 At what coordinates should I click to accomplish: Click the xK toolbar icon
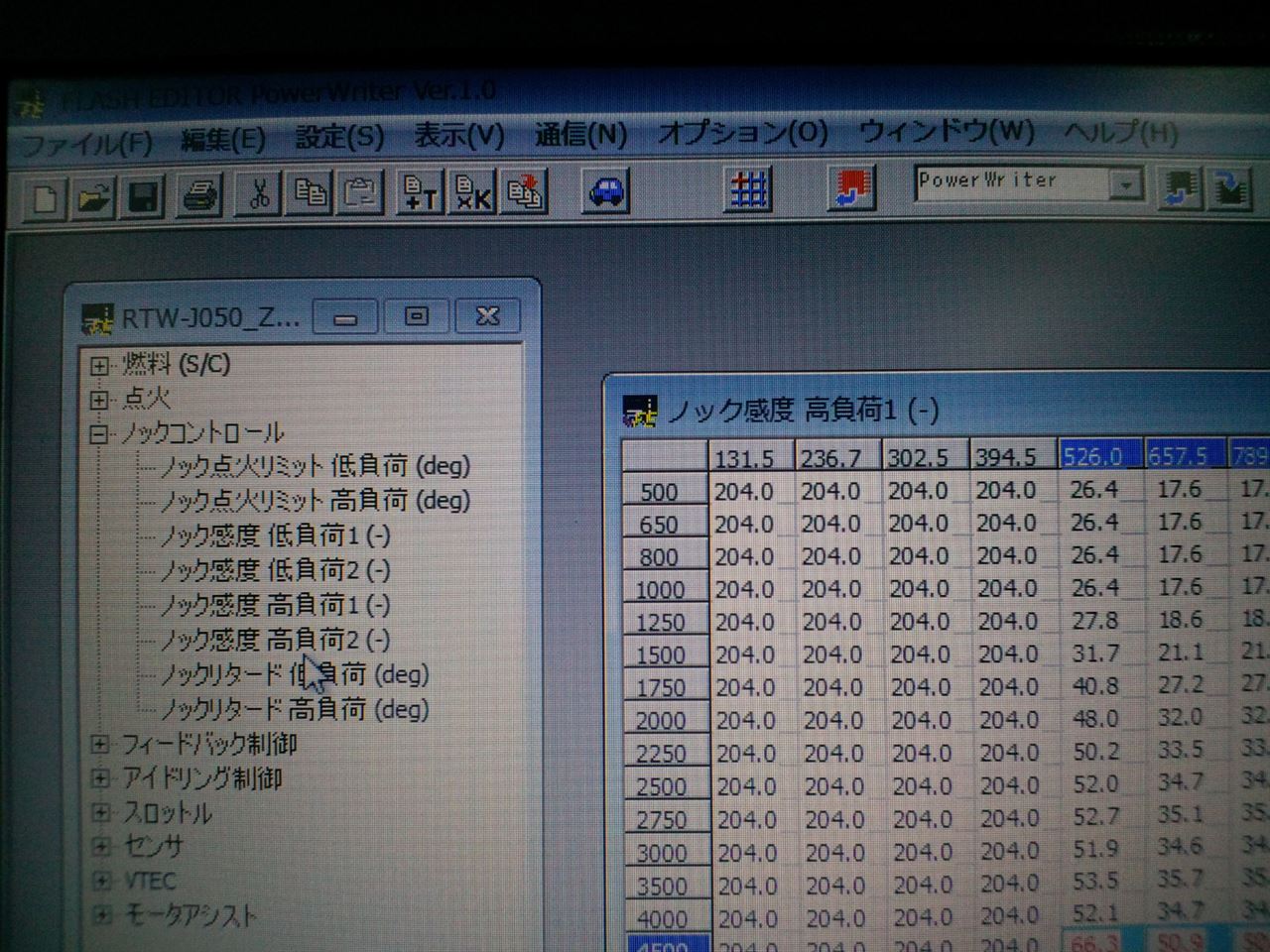pyautogui.click(x=473, y=191)
